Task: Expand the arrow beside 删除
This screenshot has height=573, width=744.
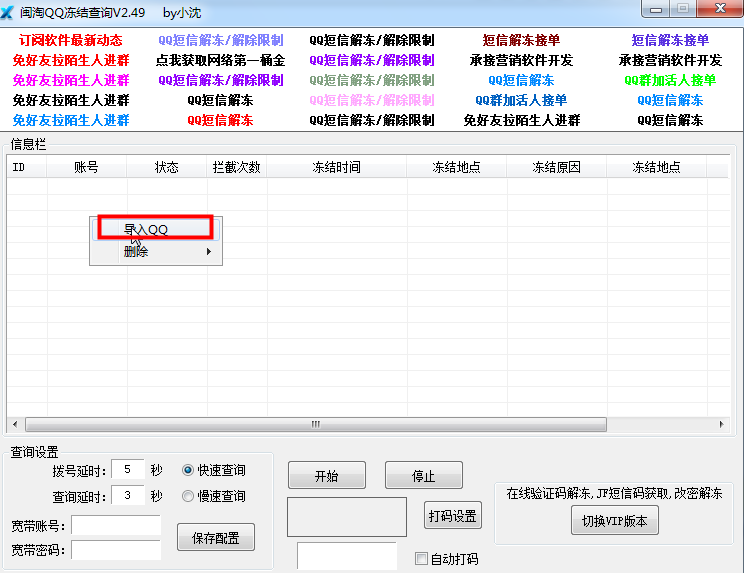Action: [x=209, y=251]
